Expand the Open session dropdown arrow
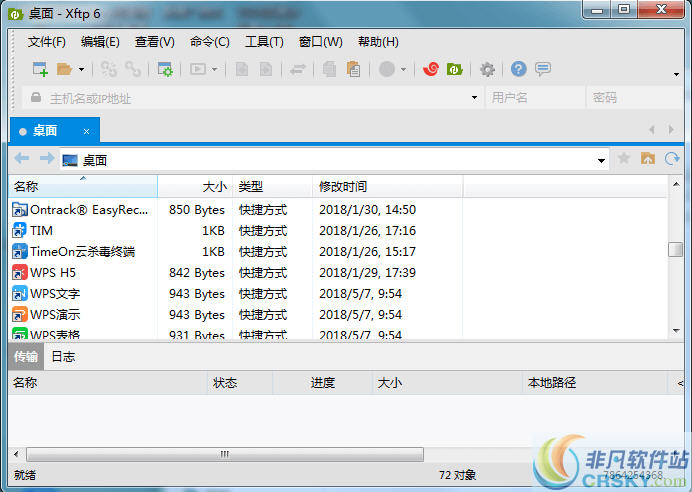 click(x=81, y=69)
